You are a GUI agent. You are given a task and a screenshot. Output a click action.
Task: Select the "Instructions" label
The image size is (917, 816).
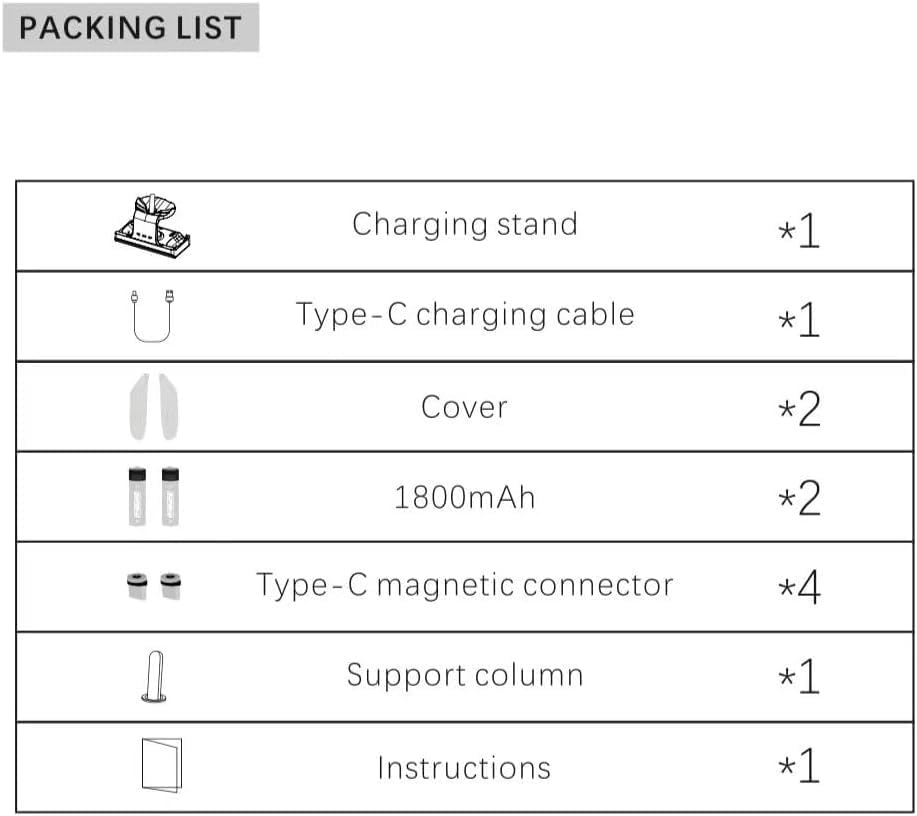tap(464, 767)
